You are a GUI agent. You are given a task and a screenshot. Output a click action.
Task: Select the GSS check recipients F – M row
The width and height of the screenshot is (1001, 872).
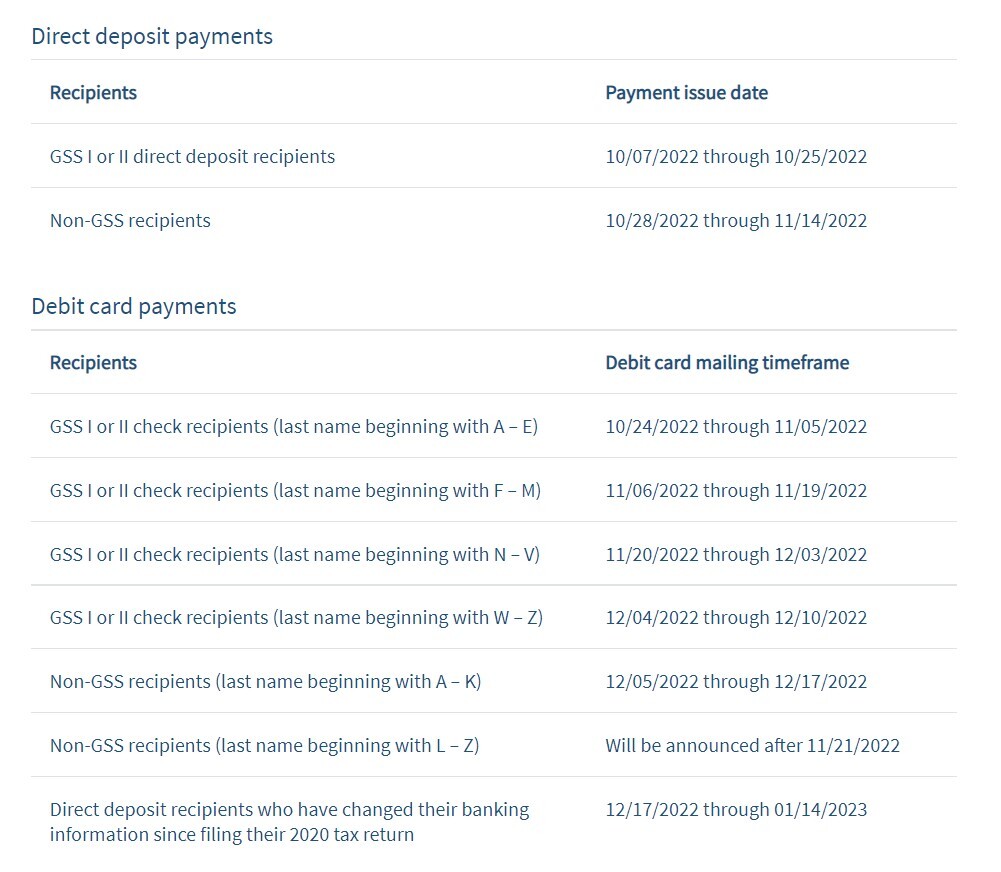tap(295, 491)
